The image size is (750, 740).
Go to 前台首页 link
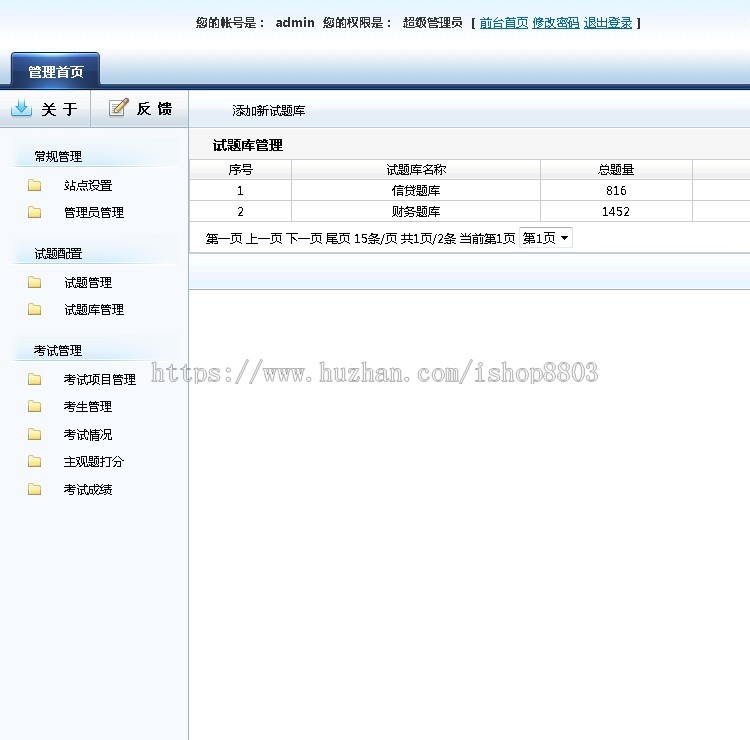[504, 23]
